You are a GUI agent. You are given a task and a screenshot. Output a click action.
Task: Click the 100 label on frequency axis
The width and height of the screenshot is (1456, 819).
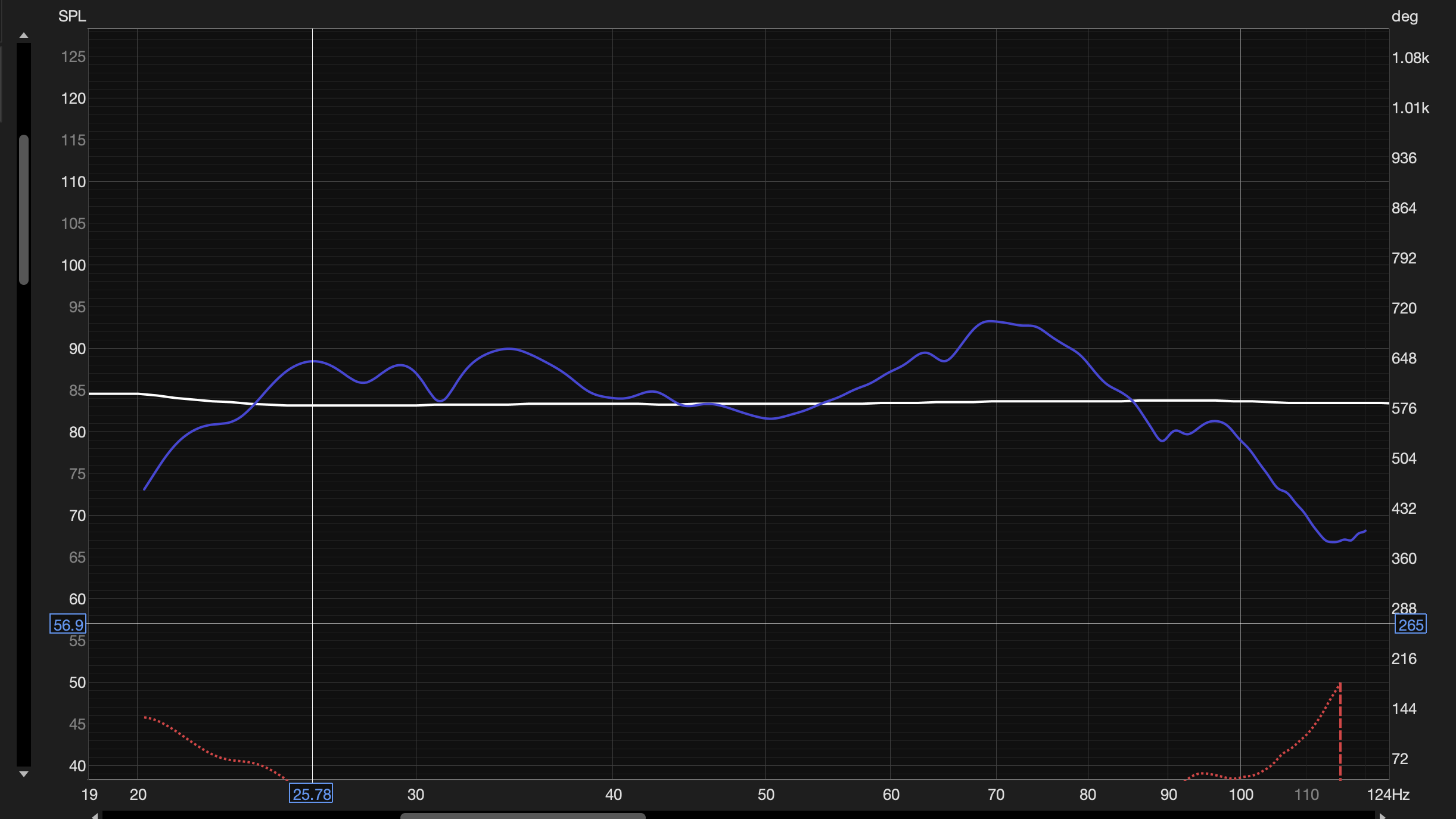pyautogui.click(x=1241, y=795)
